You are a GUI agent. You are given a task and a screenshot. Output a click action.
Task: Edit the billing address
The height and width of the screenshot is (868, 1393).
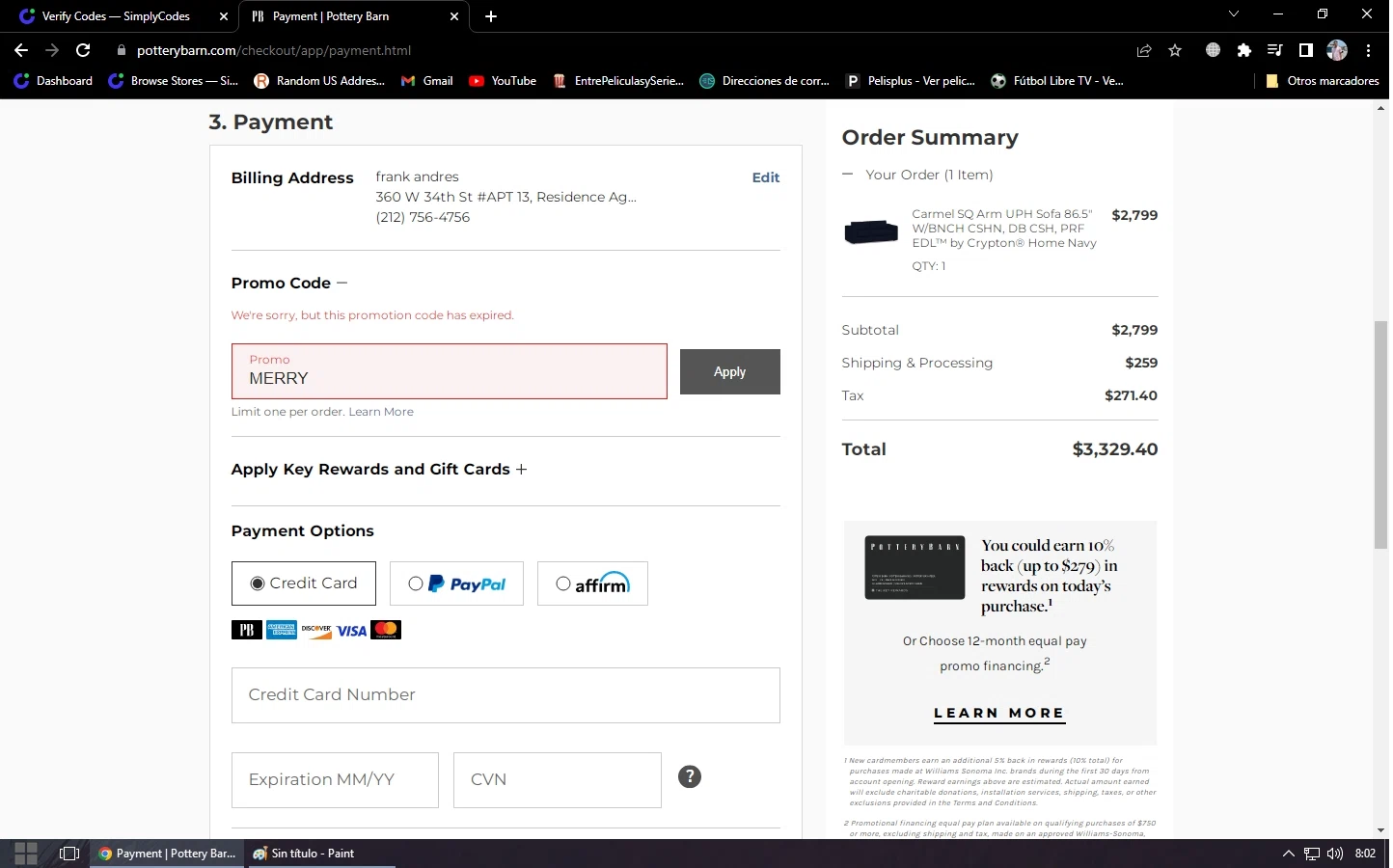(x=766, y=177)
